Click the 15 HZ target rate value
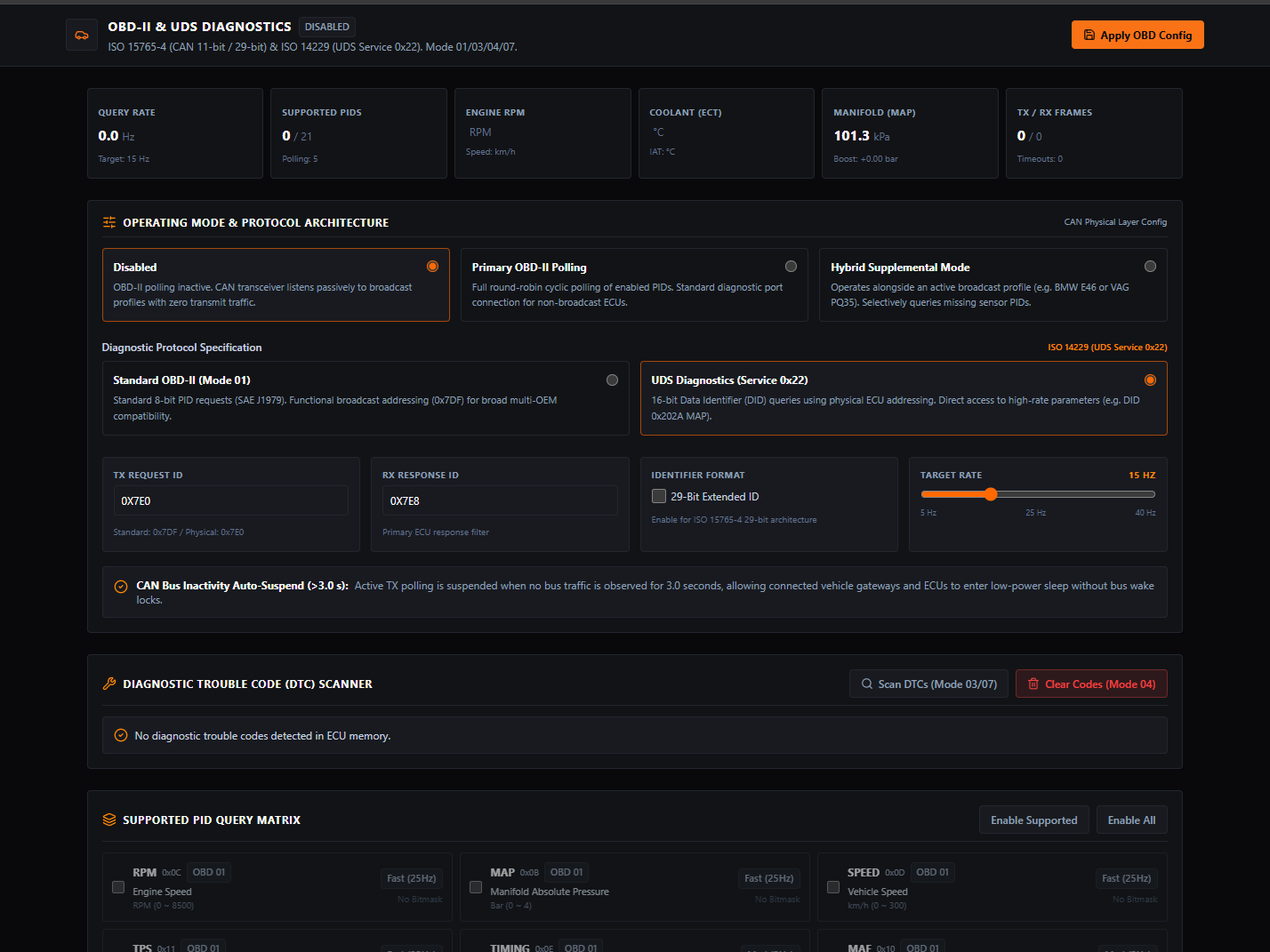This screenshot has width=1270, height=952. (x=1142, y=476)
